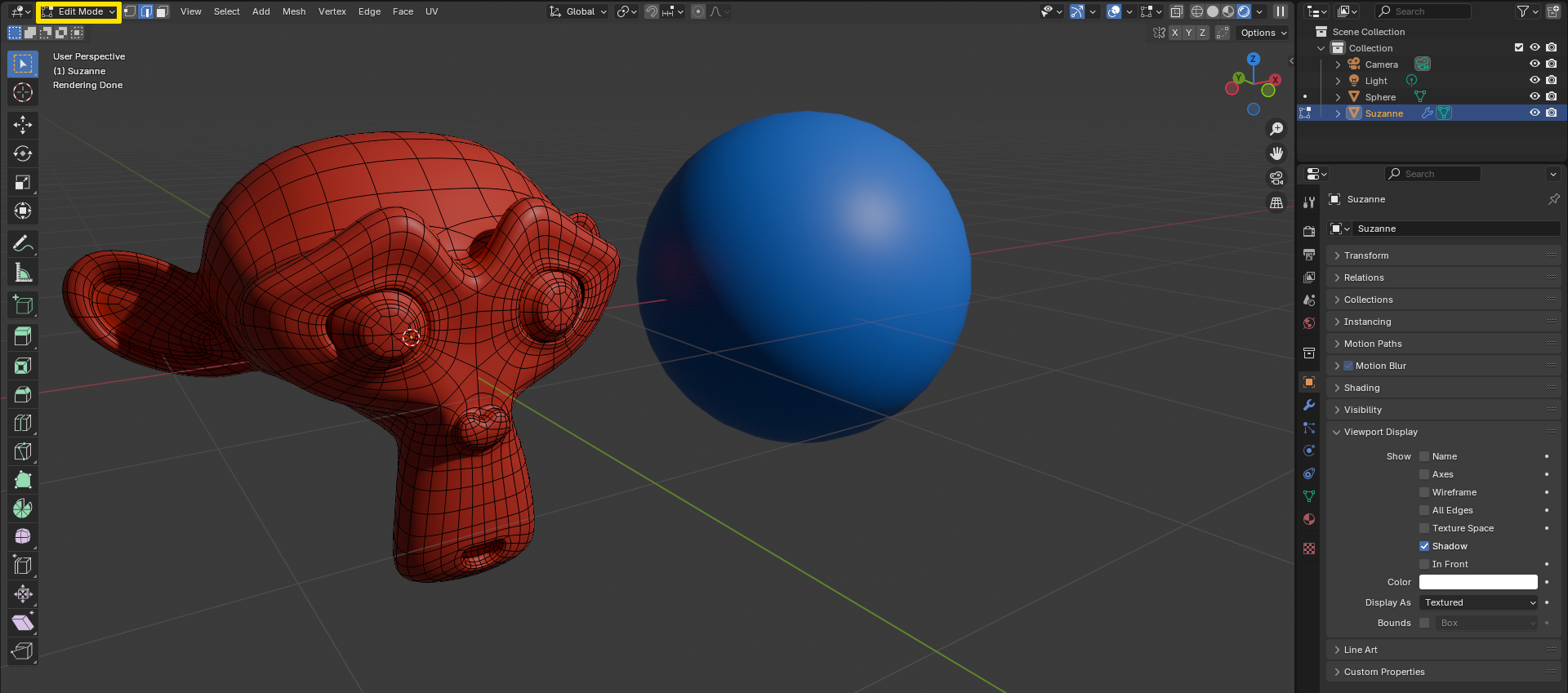This screenshot has height=693, width=1568.
Task: Open the Add menu
Action: (261, 11)
